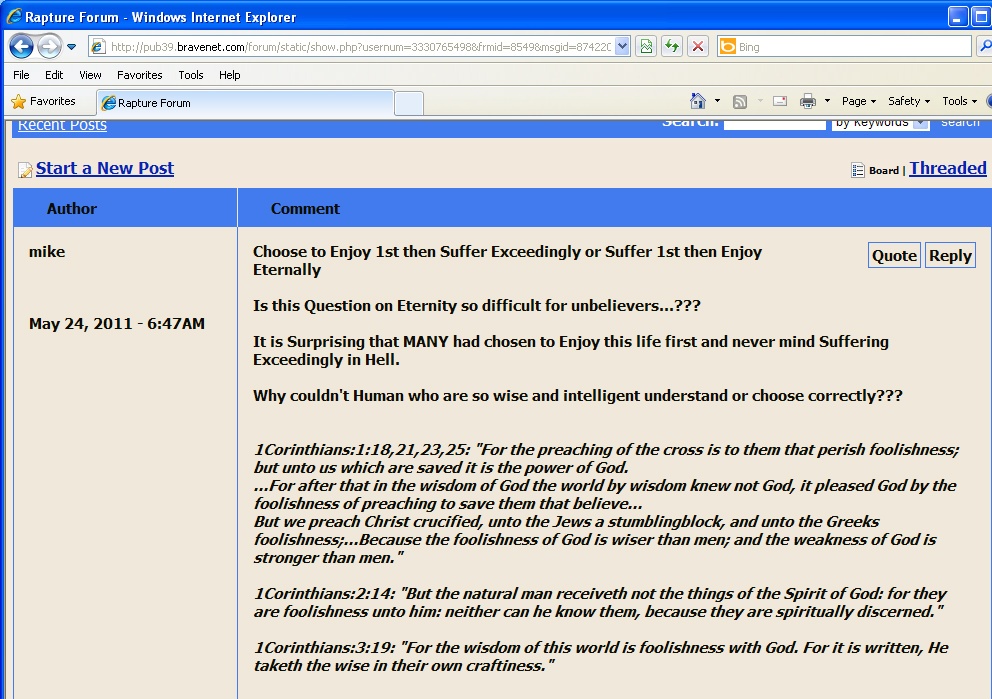Viewport: 992px width, 699px height.
Task: Click the verse reference '1Corinthians:2:14'
Action: (325, 594)
